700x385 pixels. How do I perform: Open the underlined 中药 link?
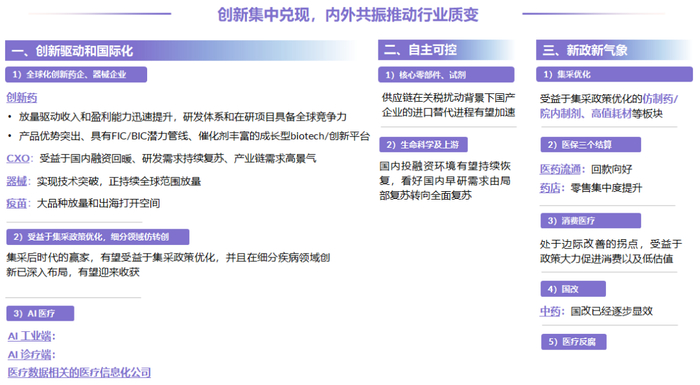pos(550,311)
